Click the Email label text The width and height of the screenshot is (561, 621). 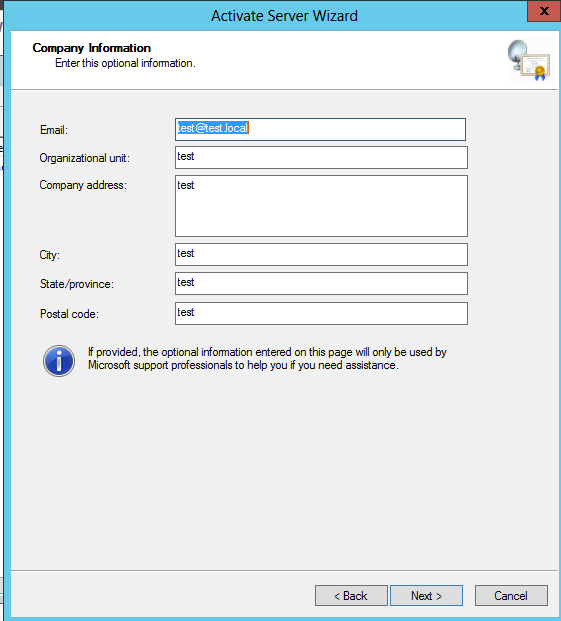[54, 130]
